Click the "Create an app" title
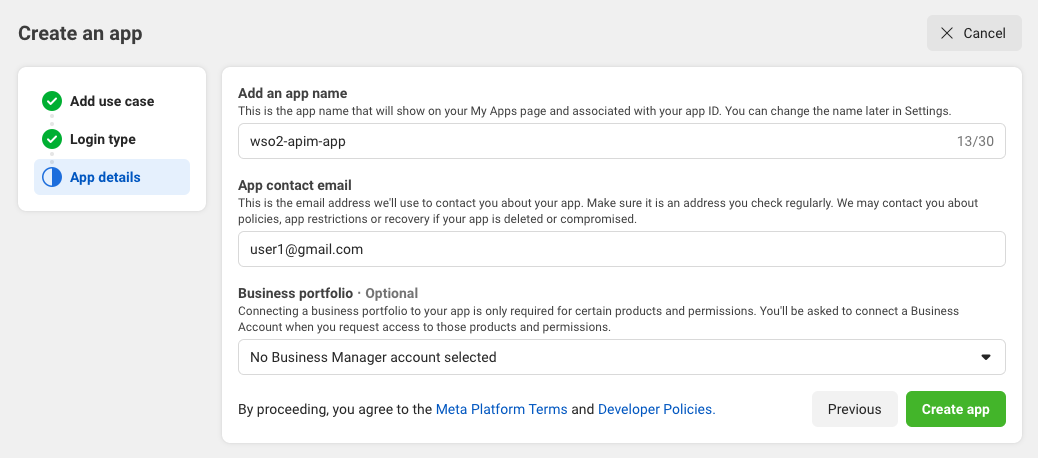This screenshot has height=458, width=1038. pos(80,33)
